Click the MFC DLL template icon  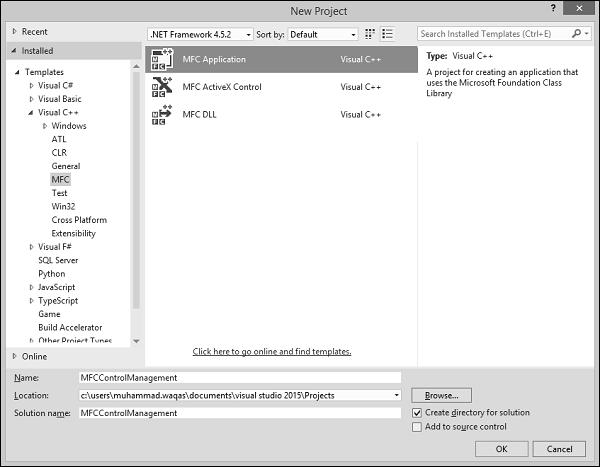tap(162, 114)
